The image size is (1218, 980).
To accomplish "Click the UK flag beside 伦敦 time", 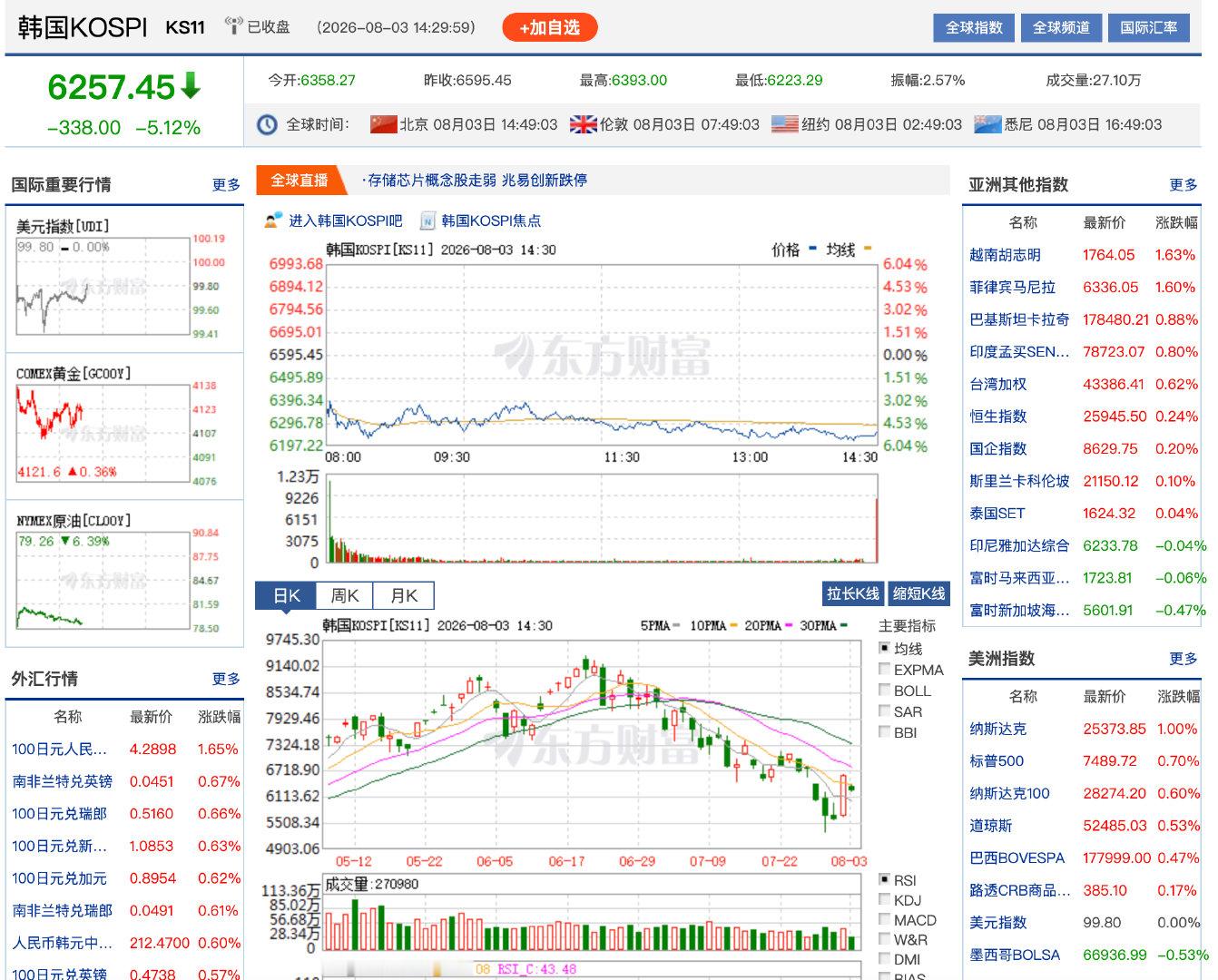I will pos(583,124).
